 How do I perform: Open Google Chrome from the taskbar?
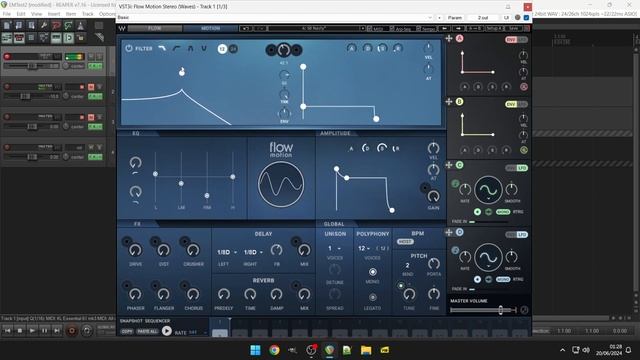[274, 350]
